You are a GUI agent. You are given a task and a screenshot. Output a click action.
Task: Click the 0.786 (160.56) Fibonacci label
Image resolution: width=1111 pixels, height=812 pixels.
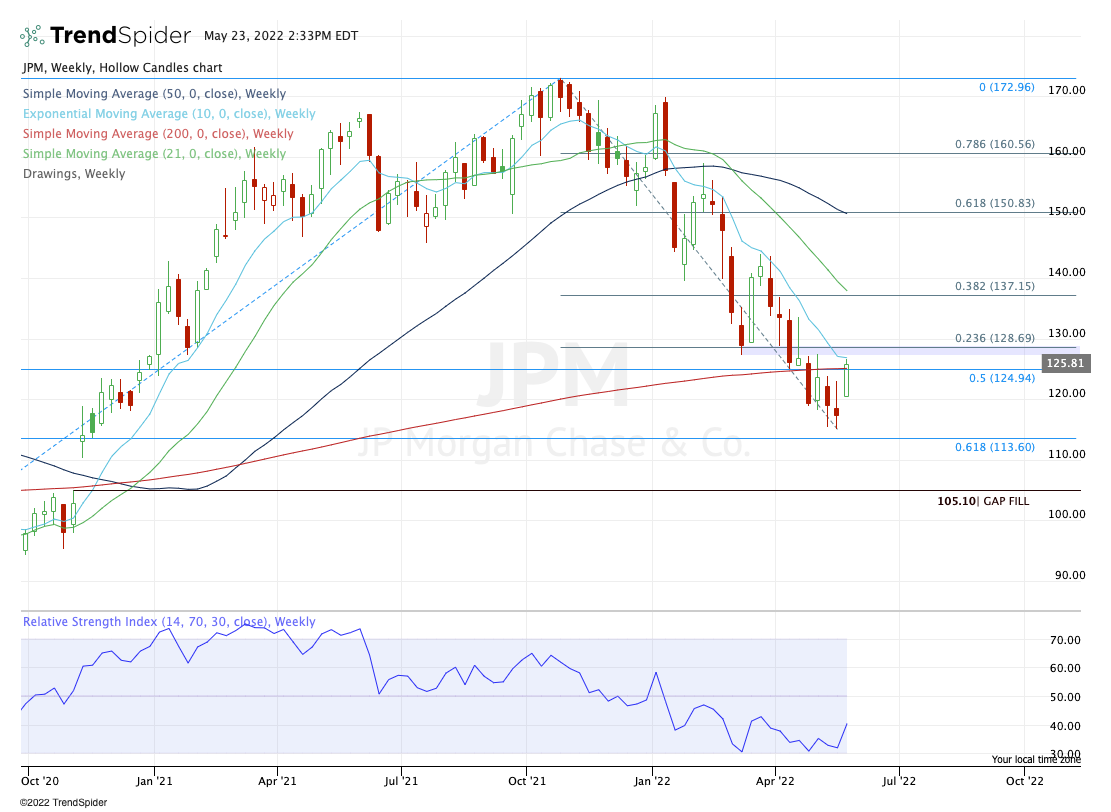pyautogui.click(x=995, y=144)
